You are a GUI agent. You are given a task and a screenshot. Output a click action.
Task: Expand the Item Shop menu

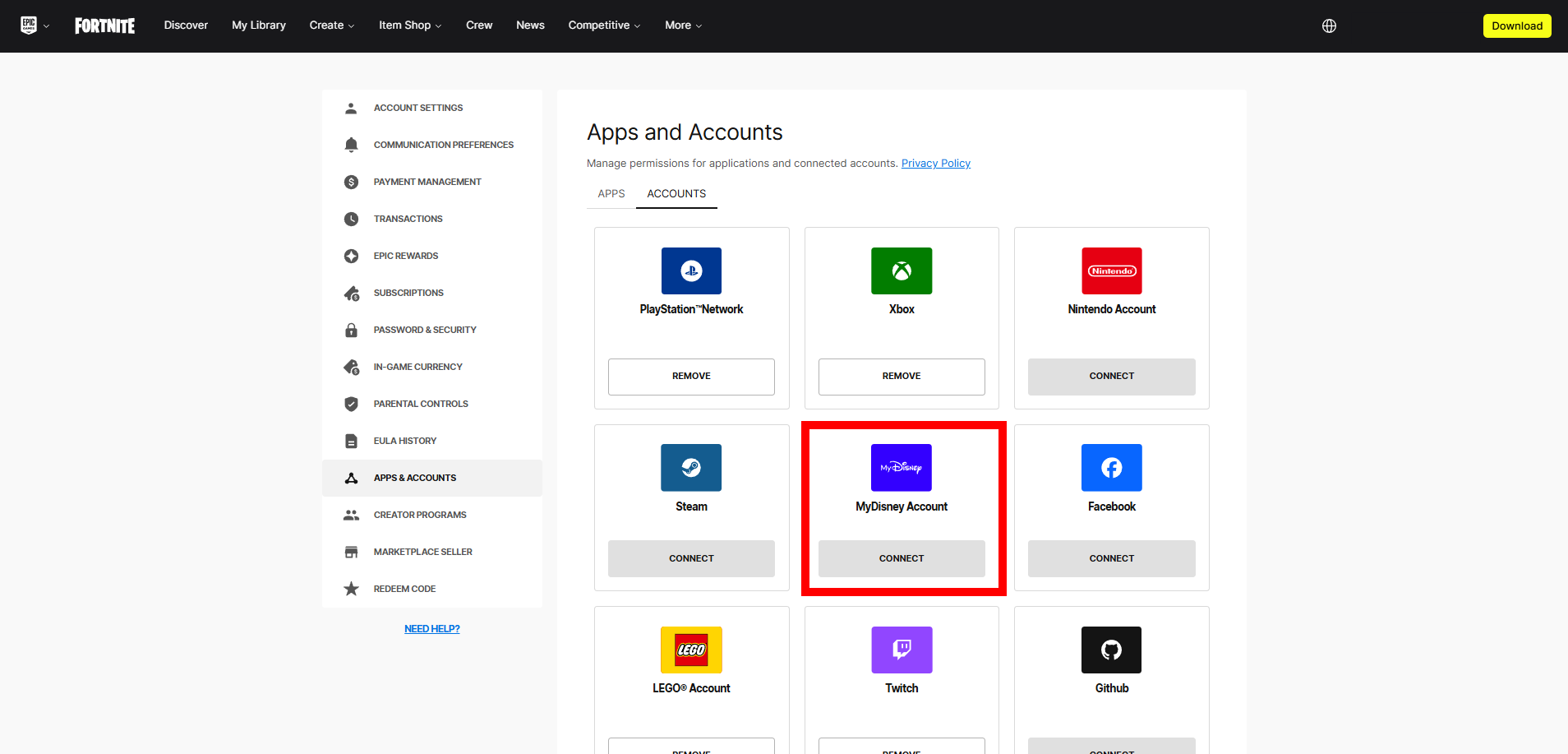[x=409, y=25]
